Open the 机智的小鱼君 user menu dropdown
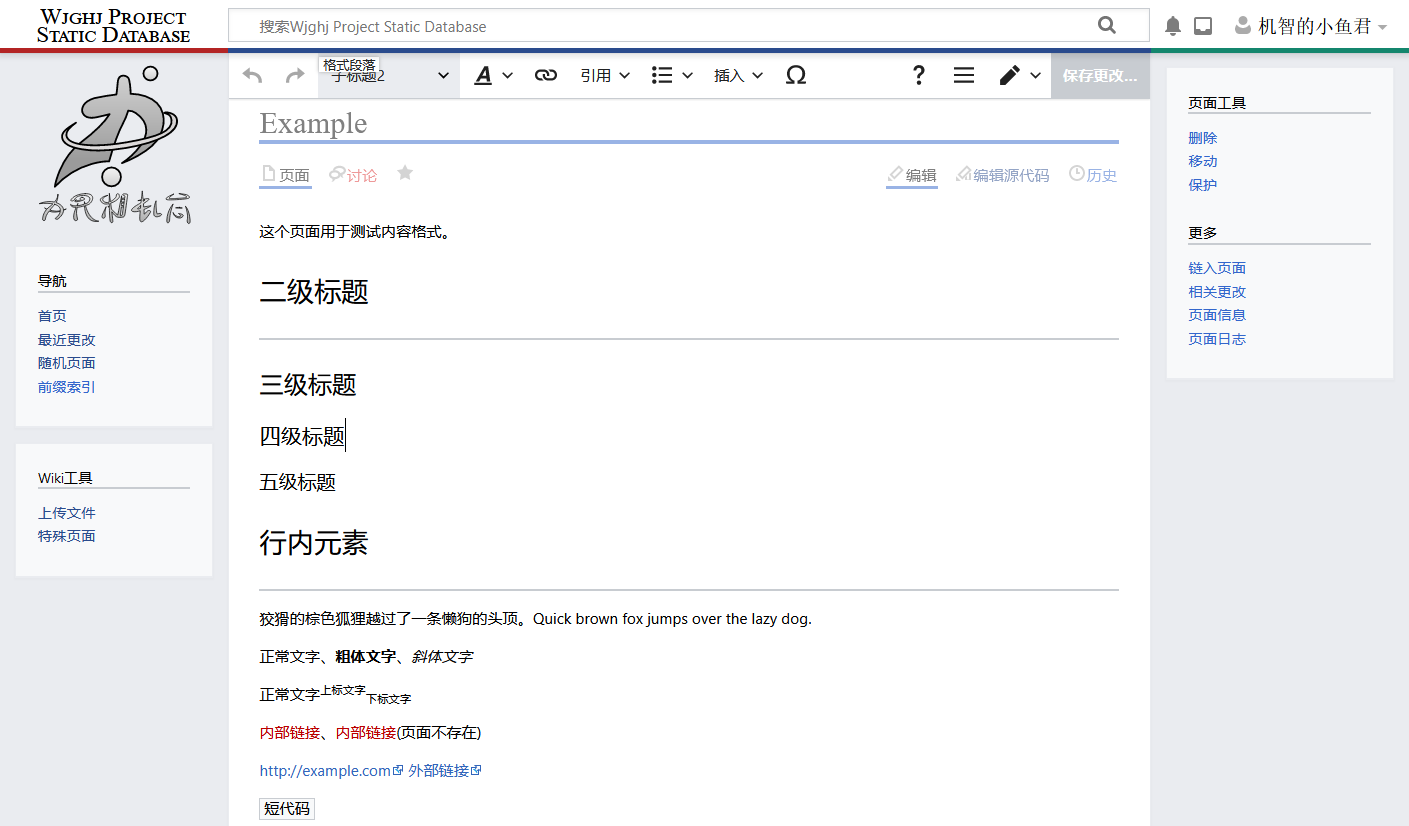 [1310, 25]
